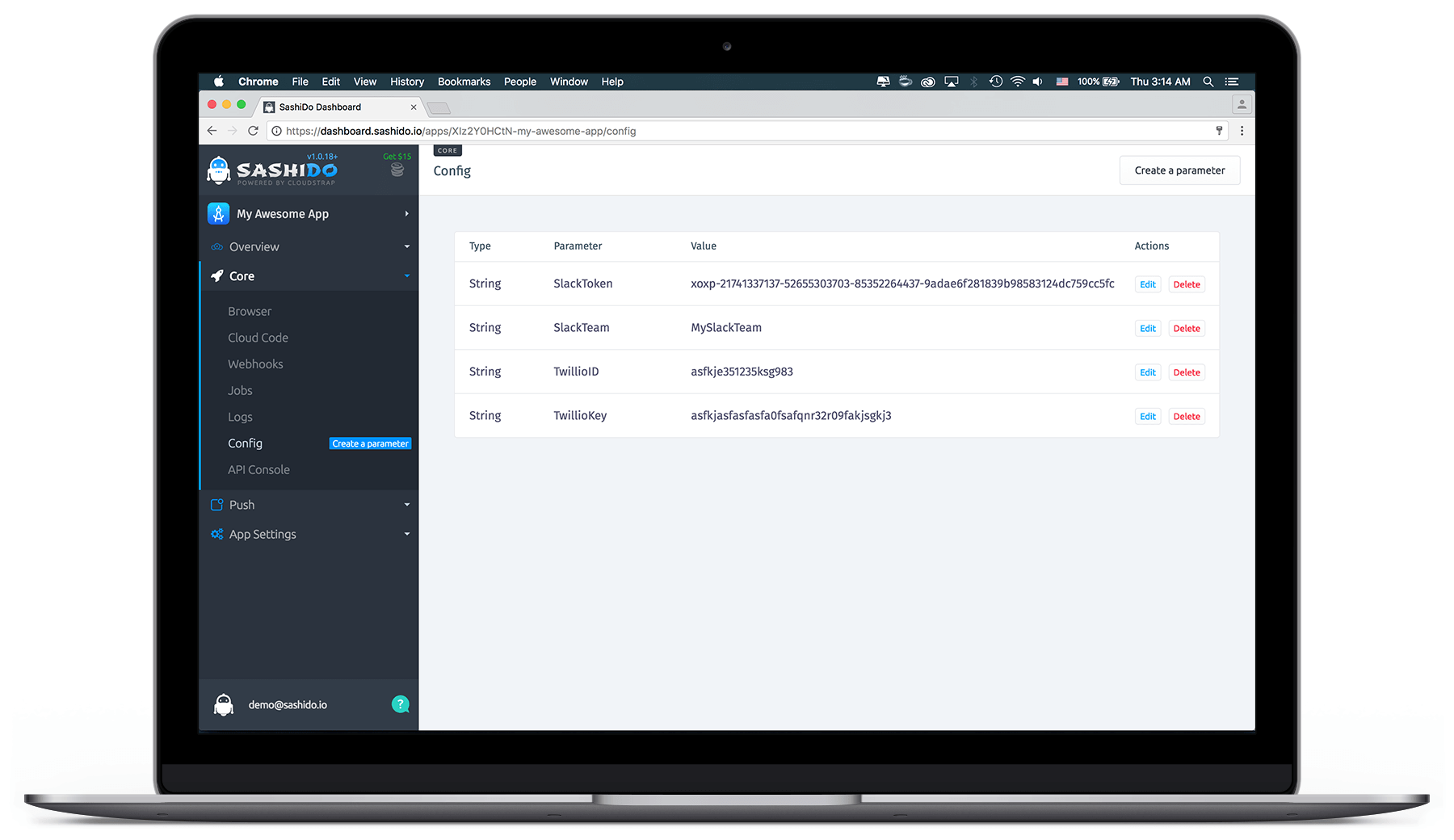Click the header Create a parameter button
The image size is (1454, 840).
1179,170
